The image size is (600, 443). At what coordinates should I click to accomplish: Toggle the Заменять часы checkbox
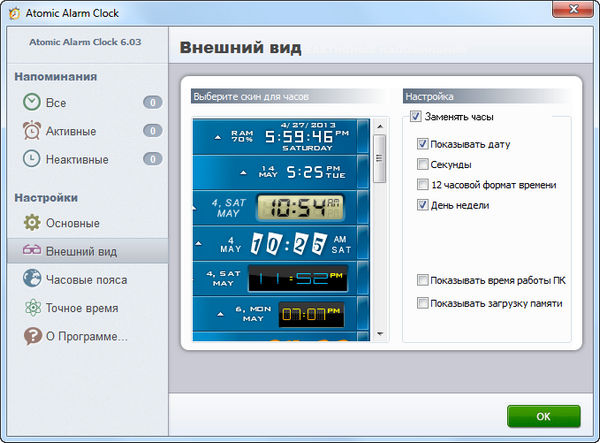416,117
